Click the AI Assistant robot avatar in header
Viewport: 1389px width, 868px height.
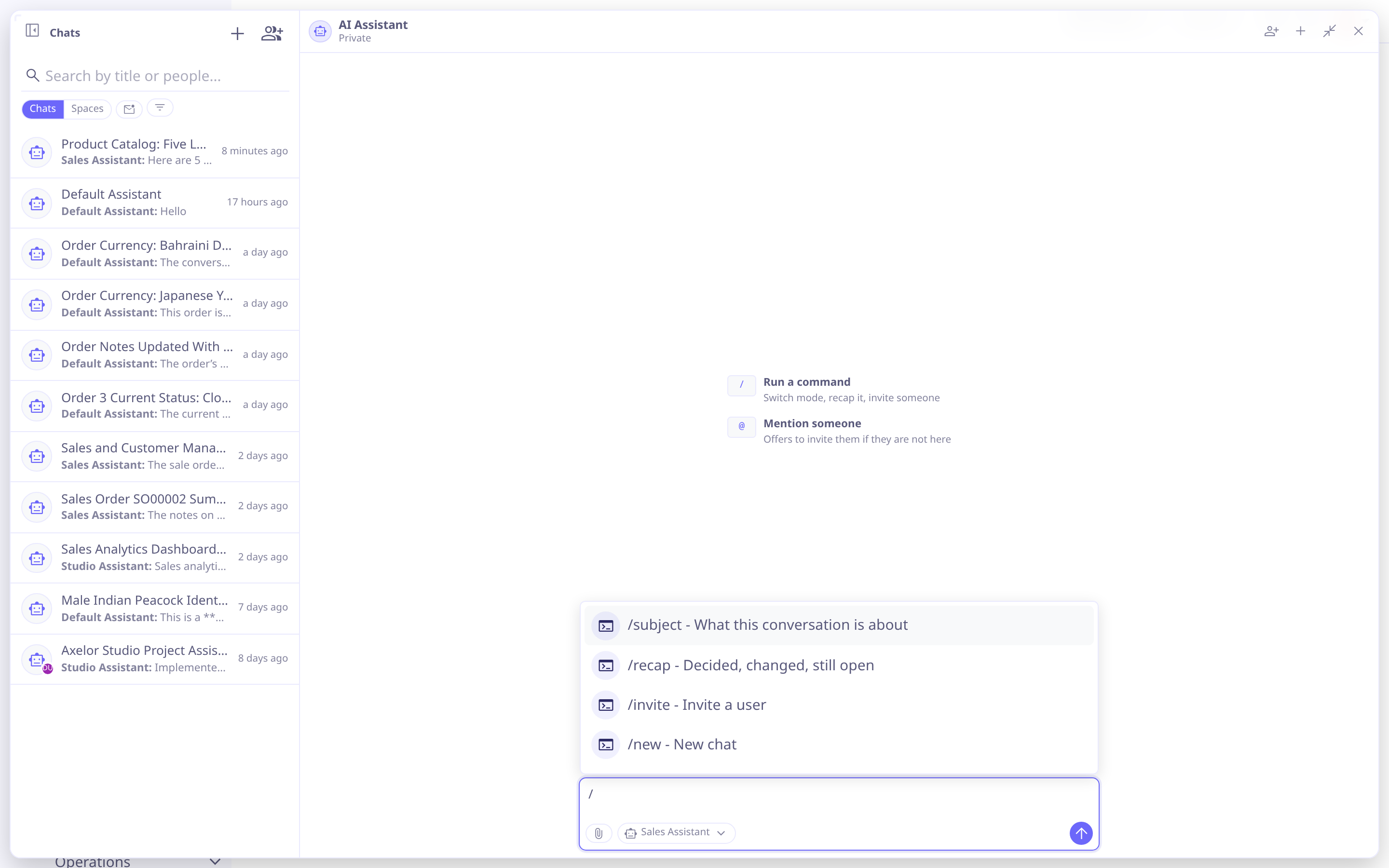[320, 31]
